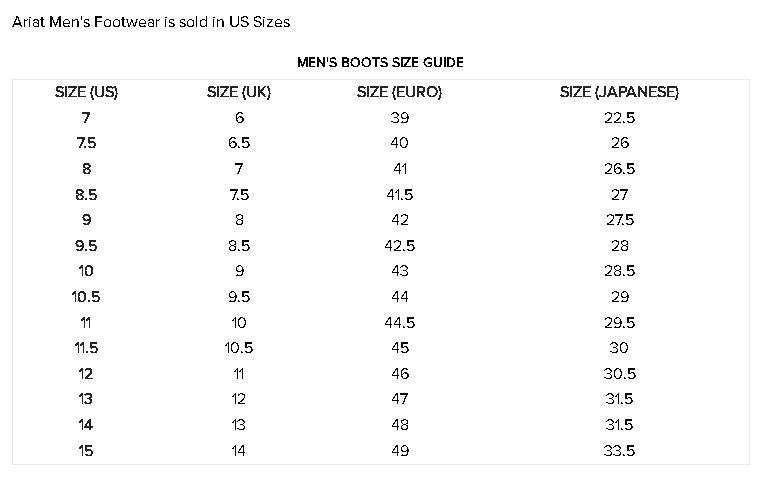Click Euro size 42.5 cell

(400, 245)
